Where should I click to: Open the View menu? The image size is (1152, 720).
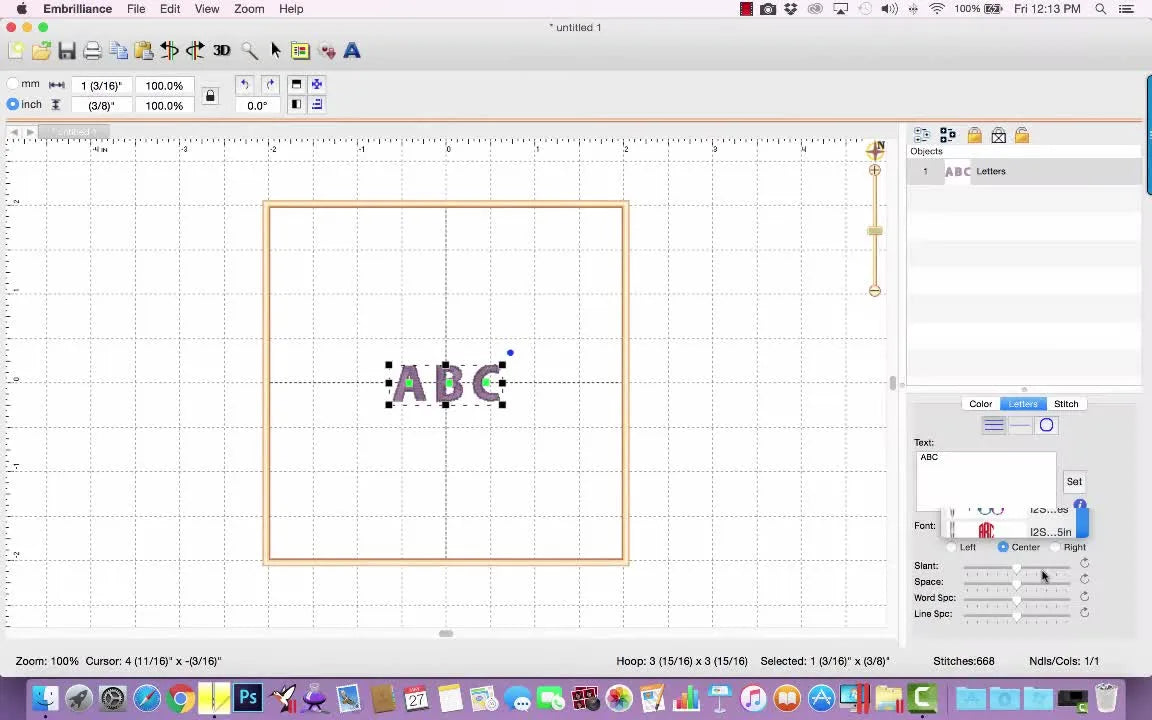pyautogui.click(x=206, y=9)
